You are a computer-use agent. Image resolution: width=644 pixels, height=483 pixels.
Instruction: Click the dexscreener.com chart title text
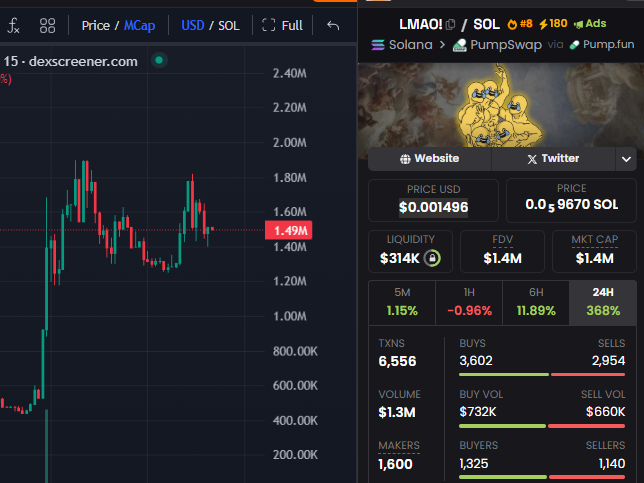pos(83,62)
